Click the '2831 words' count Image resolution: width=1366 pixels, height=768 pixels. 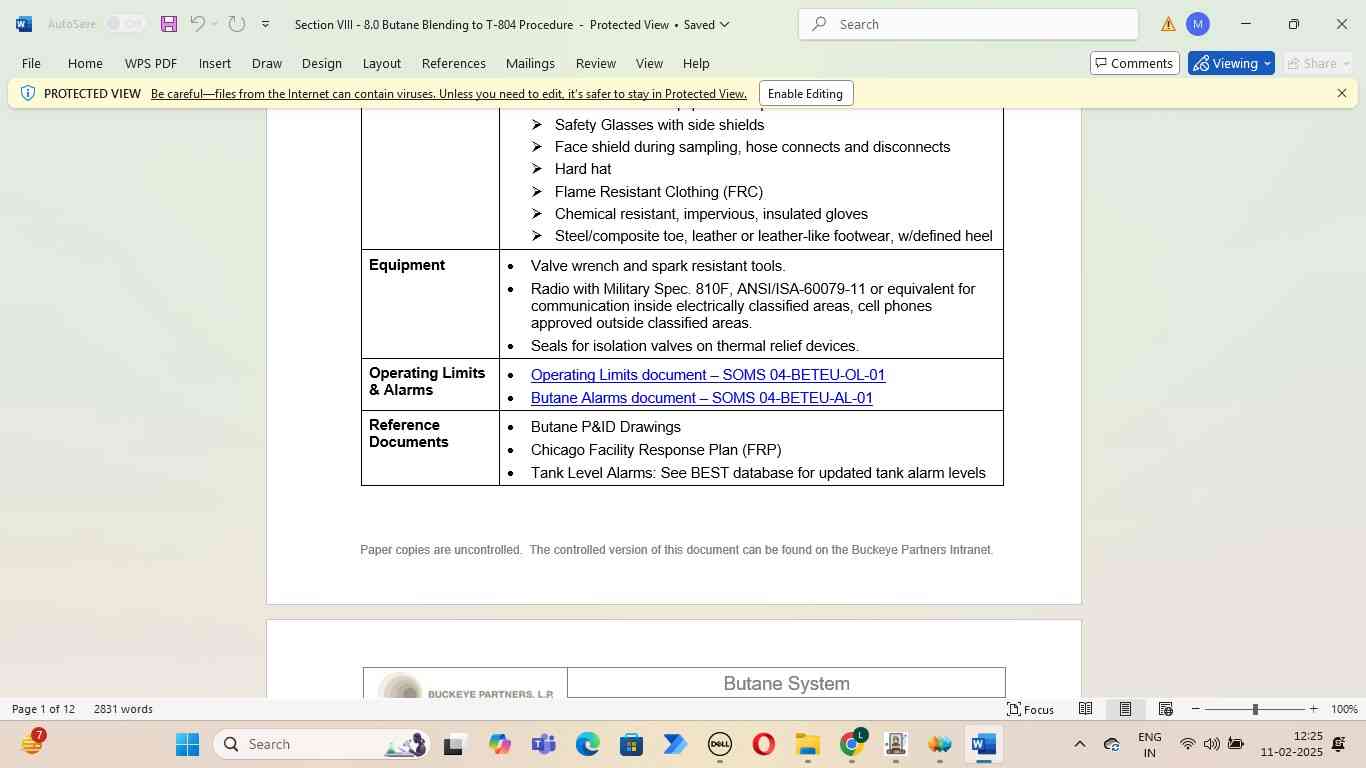(123, 709)
